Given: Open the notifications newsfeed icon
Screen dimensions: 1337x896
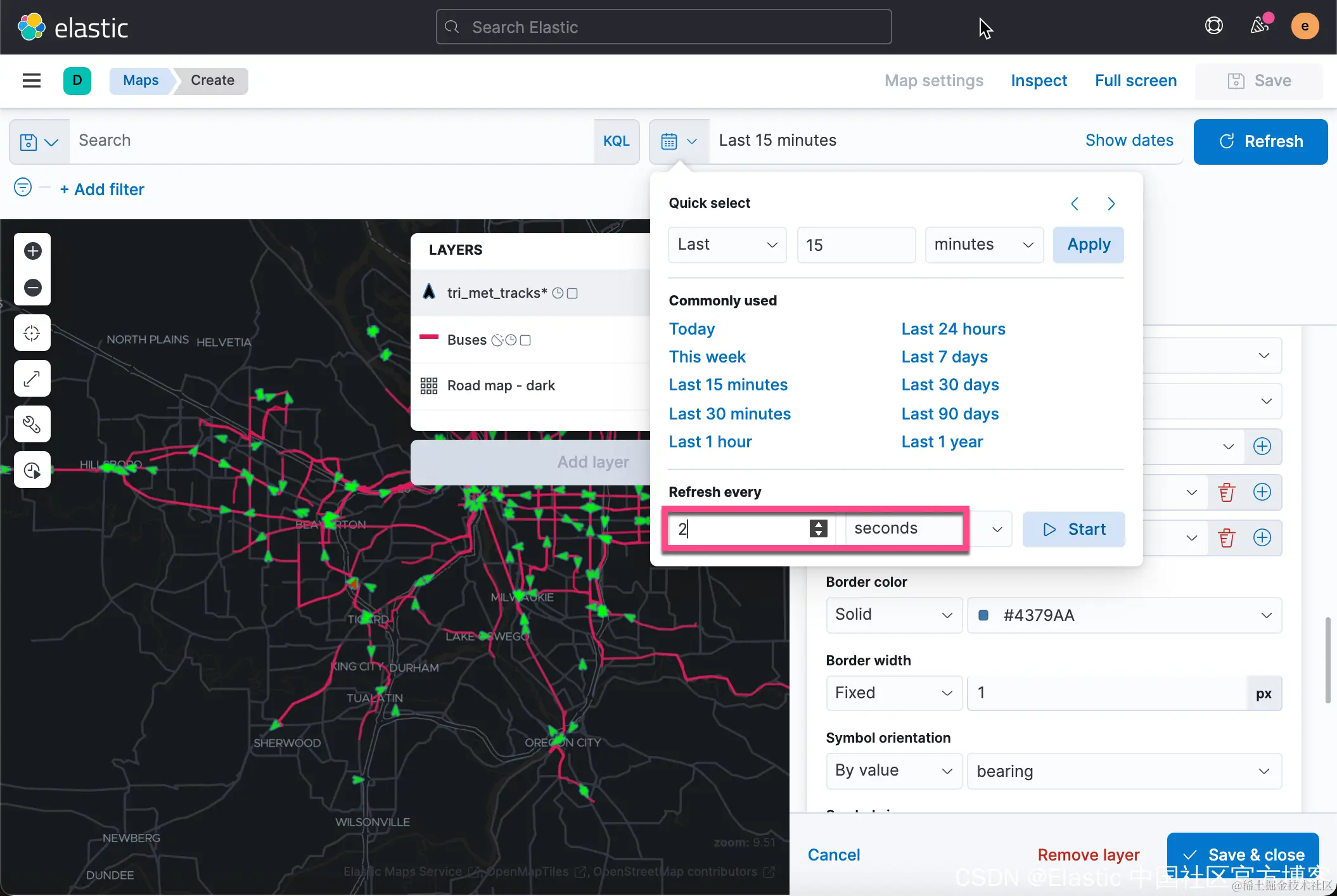Looking at the screenshot, I should pos(1260,26).
